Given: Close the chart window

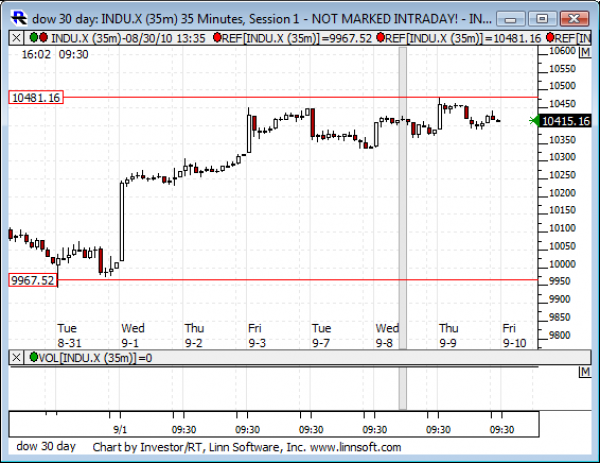Looking at the screenshot, I should pos(574,18).
